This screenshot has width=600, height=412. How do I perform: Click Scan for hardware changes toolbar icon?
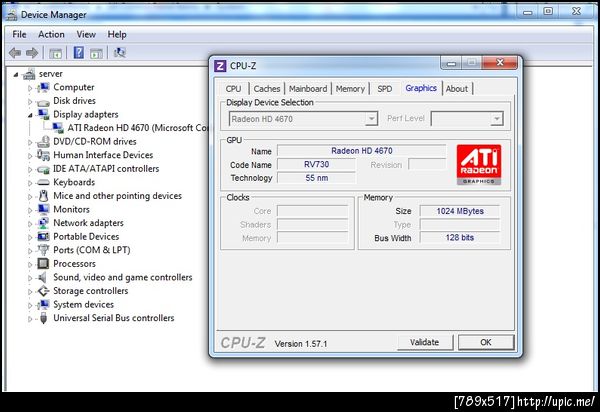[x=120, y=52]
